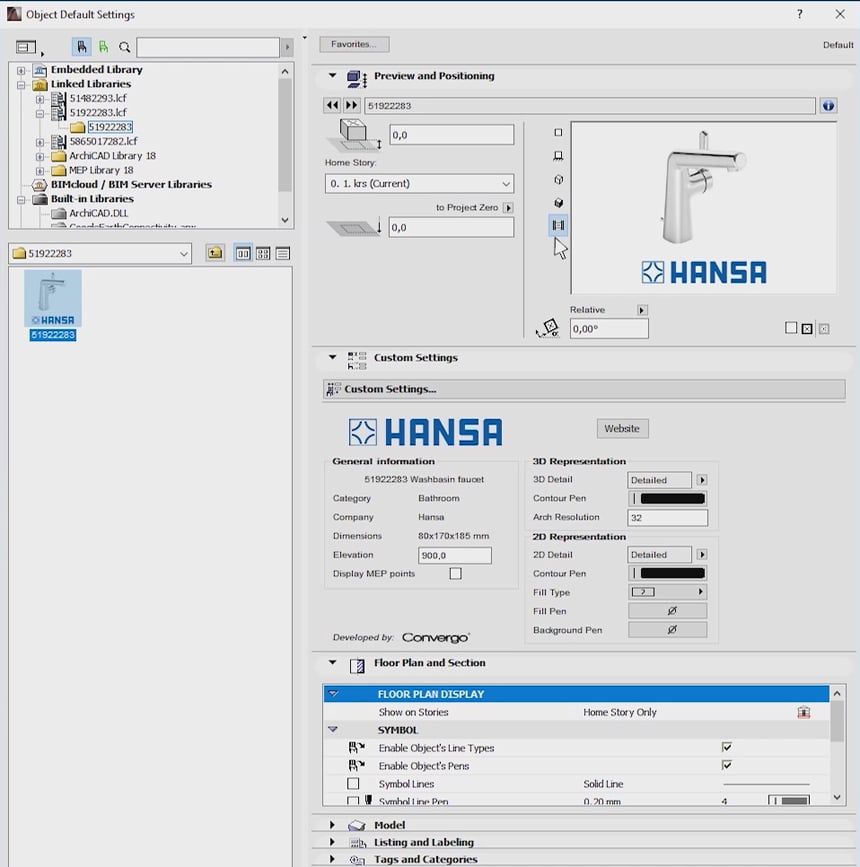
Task: Collapse the Floor Plan and Section panel
Action: point(332,662)
